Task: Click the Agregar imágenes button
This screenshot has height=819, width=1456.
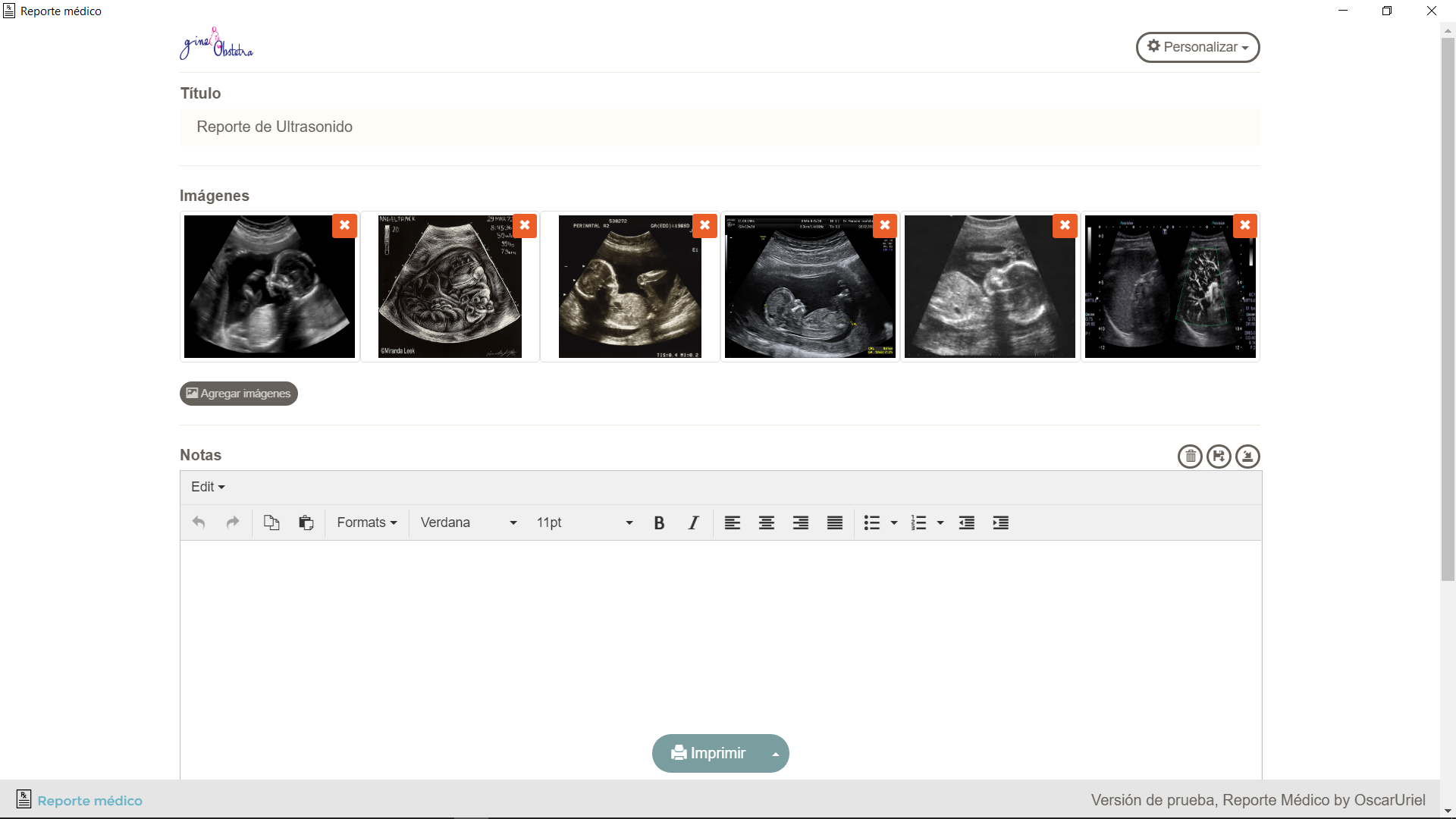Action: tap(238, 394)
